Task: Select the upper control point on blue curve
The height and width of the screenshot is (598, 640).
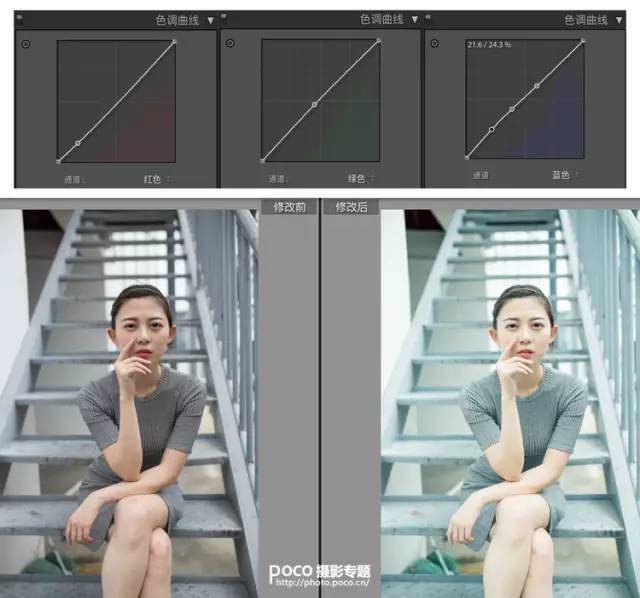Action: click(537, 86)
